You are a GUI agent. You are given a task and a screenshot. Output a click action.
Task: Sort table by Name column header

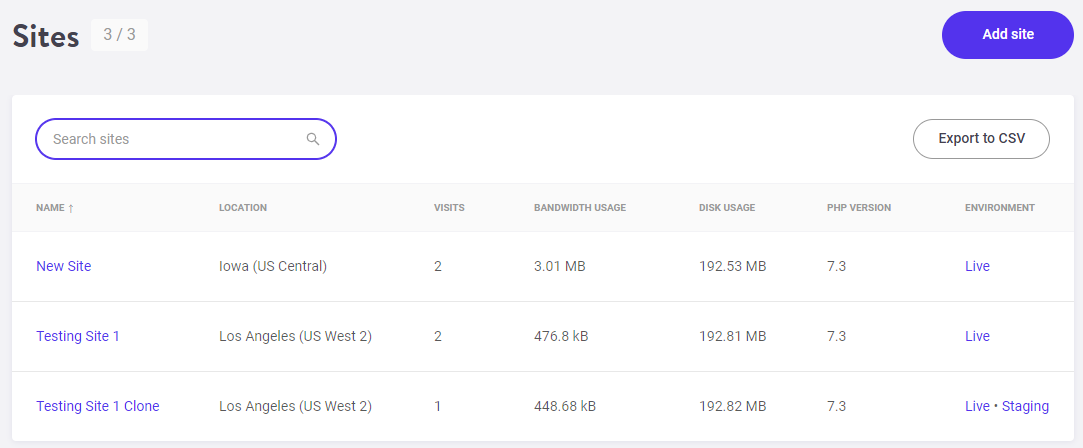tap(50, 208)
